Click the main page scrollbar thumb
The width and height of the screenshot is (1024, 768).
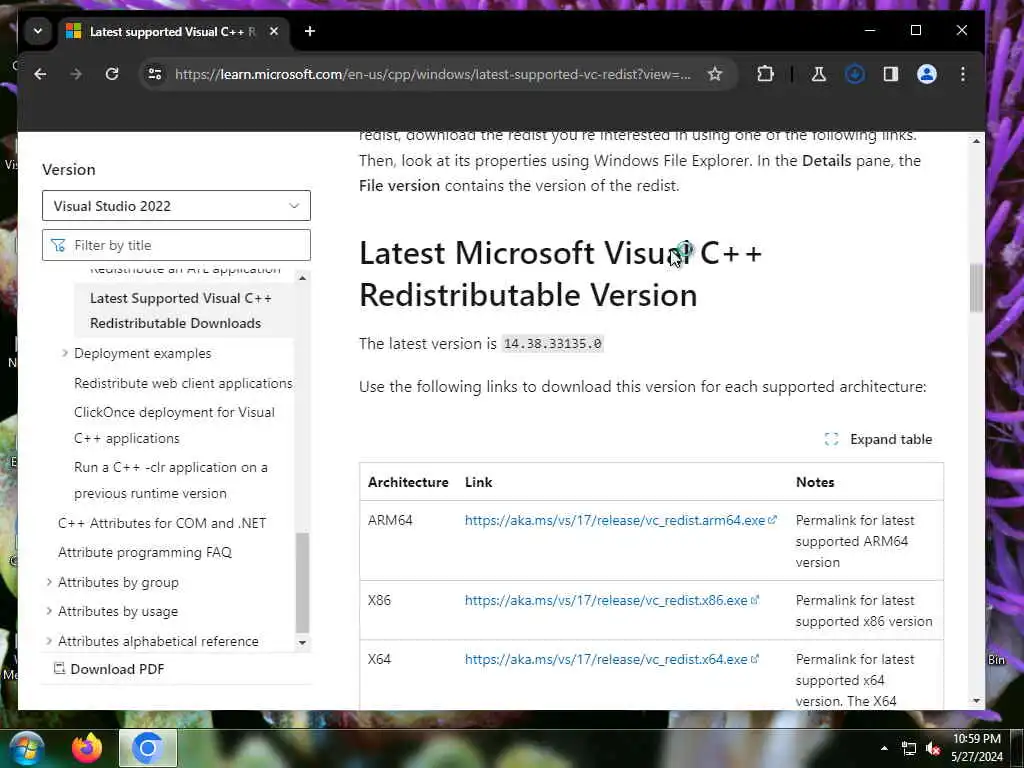pyautogui.click(x=976, y=287)
